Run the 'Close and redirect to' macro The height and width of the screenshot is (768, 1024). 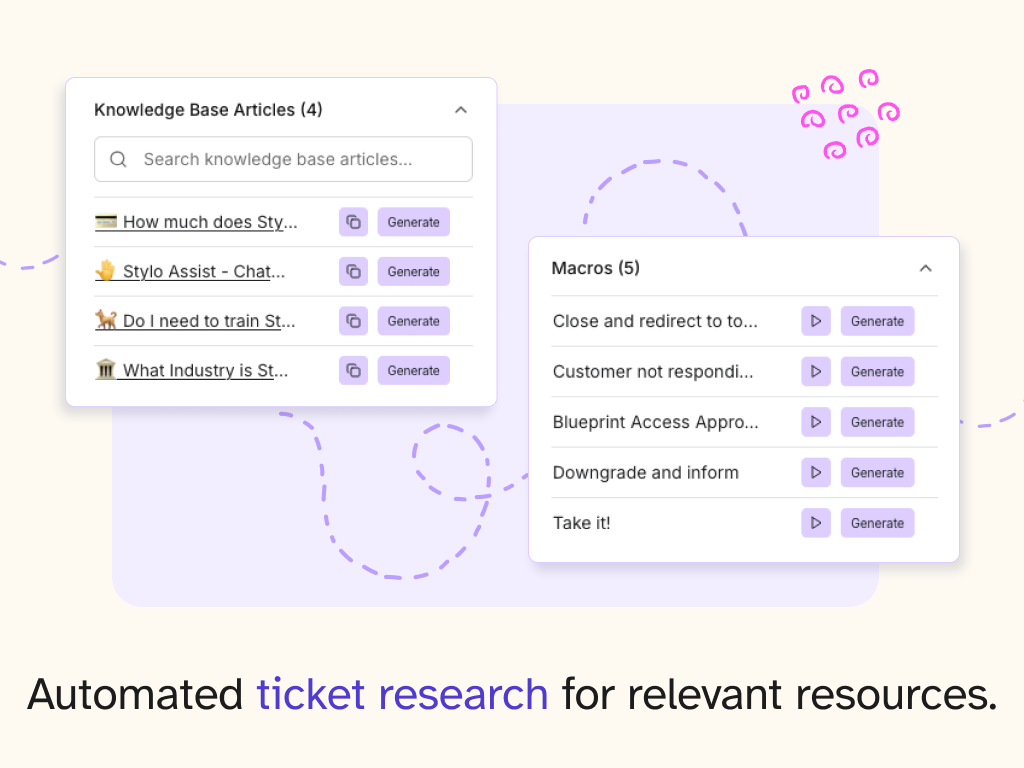(x=815, y=321)
